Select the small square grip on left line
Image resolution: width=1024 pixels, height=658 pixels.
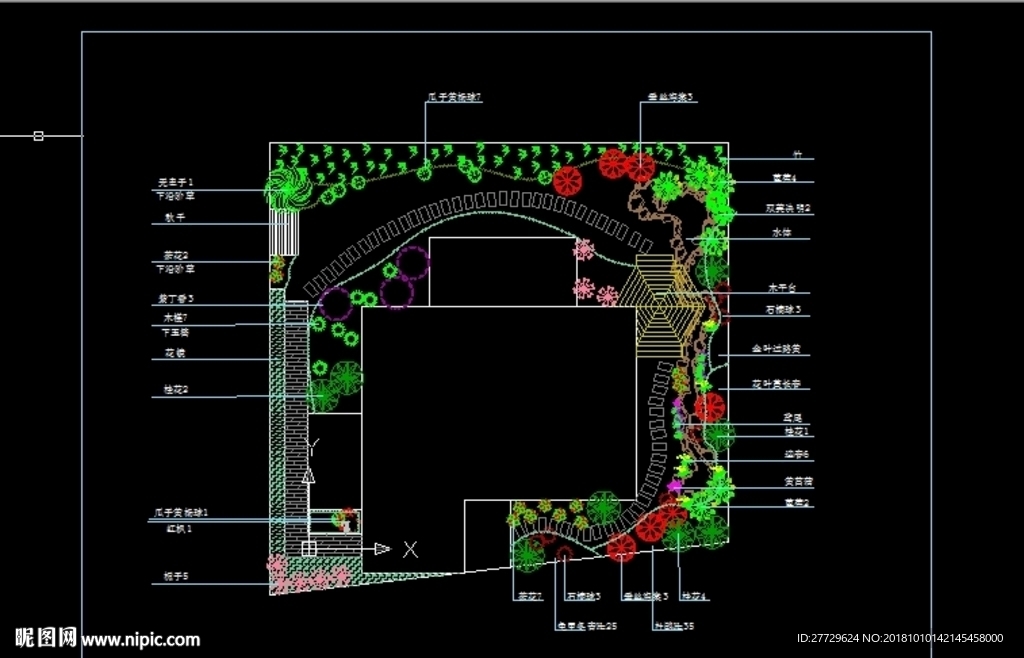tap(39, 136)
